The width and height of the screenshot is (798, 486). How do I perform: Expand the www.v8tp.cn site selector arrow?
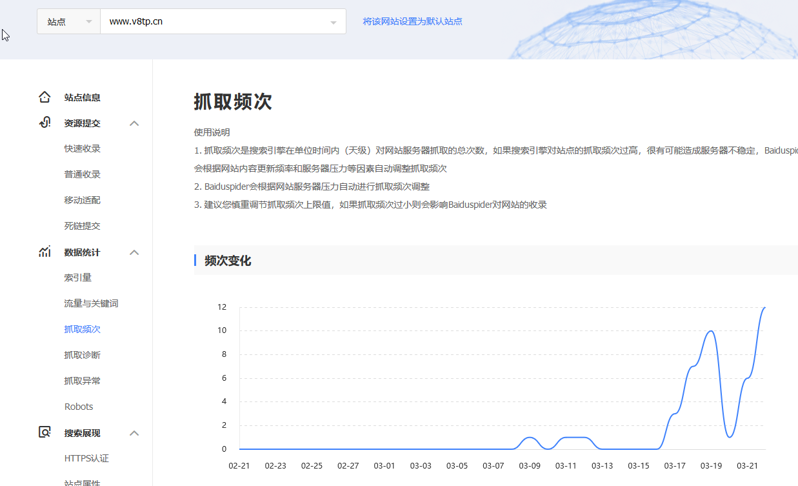tap(333, 22)
